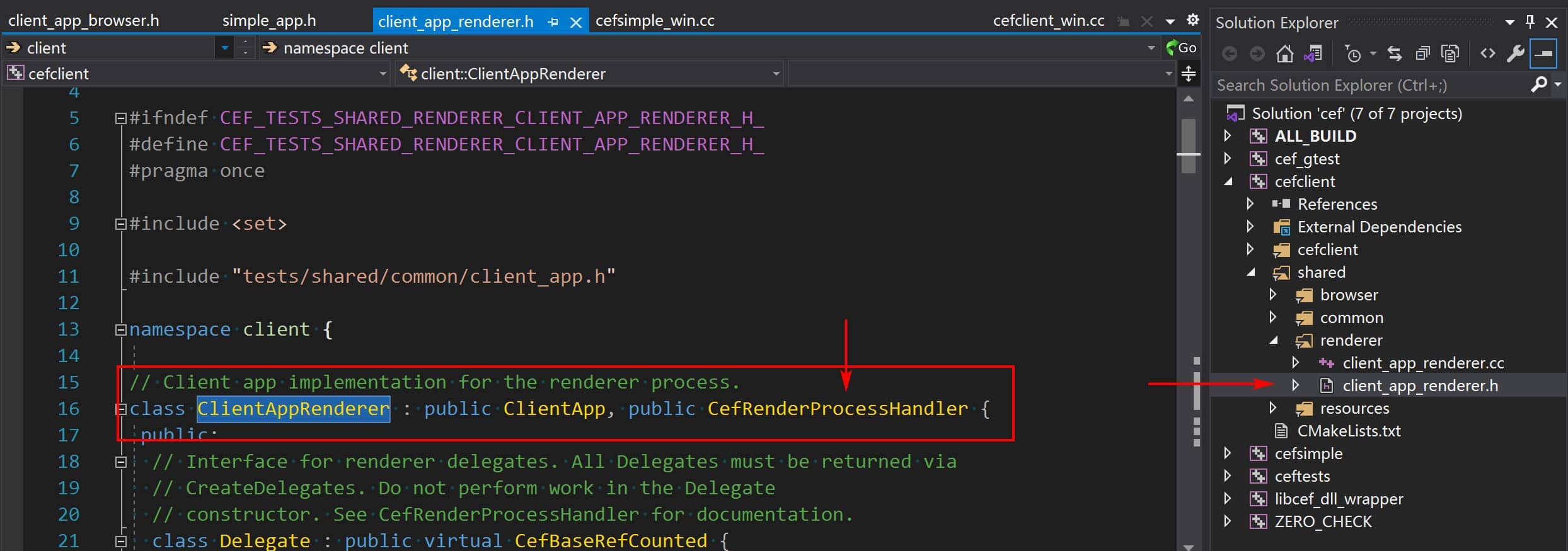Image resolution: width=1568 pixels, height=551 pixels.
Task: Toggle pin on client_app_renderer.h tab
Action: click(x=553, y=22)
